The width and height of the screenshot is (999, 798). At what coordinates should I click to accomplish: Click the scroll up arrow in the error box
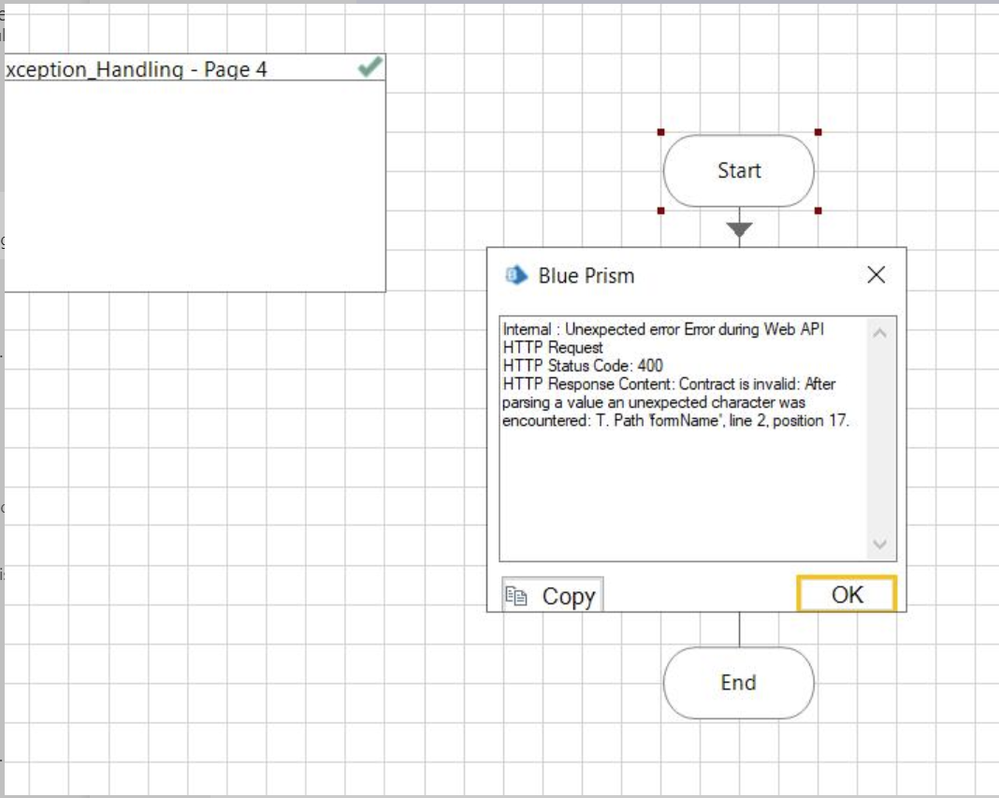click(880, 333)
